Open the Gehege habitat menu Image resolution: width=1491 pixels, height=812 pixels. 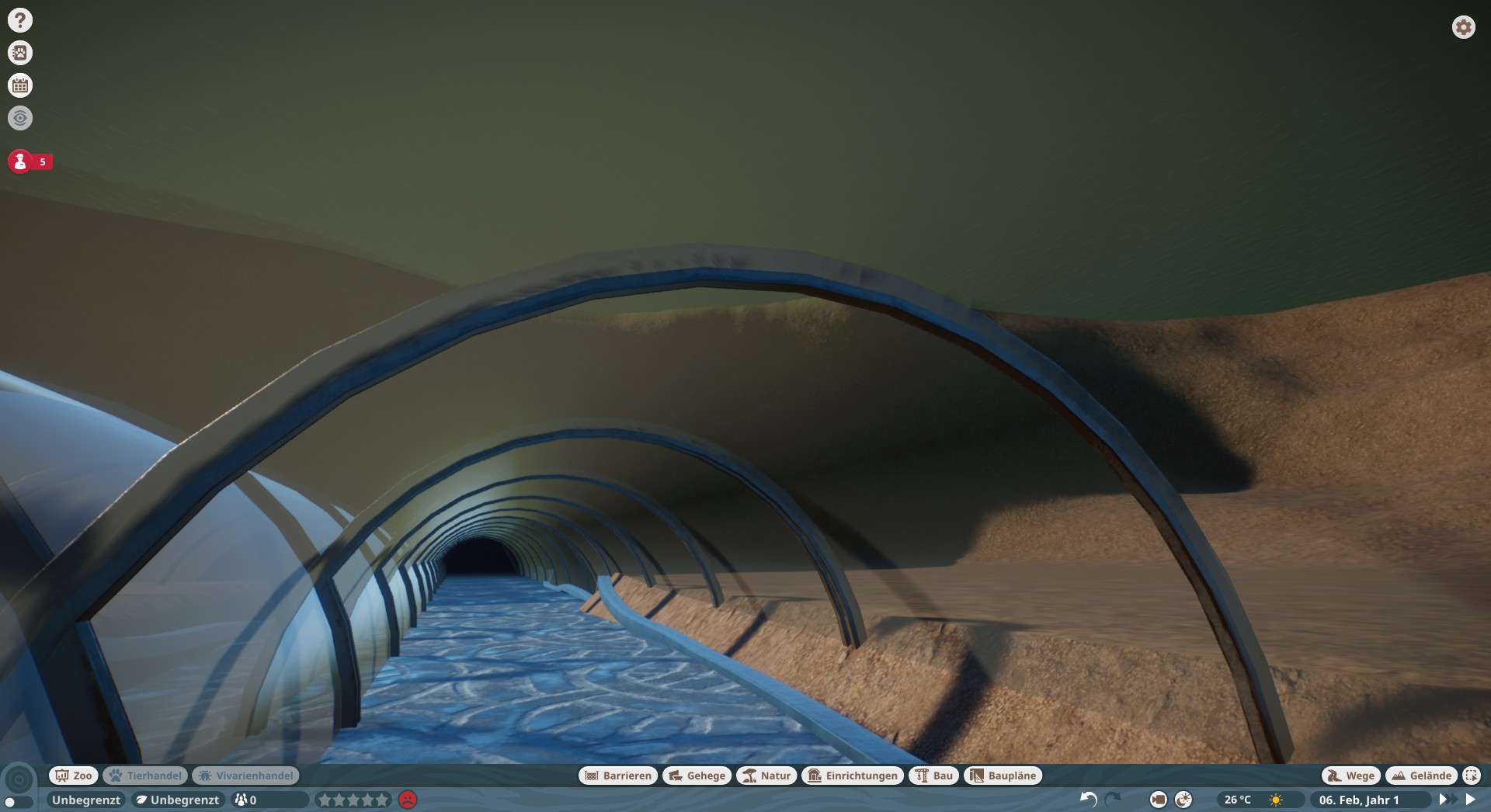coord(697,776)
